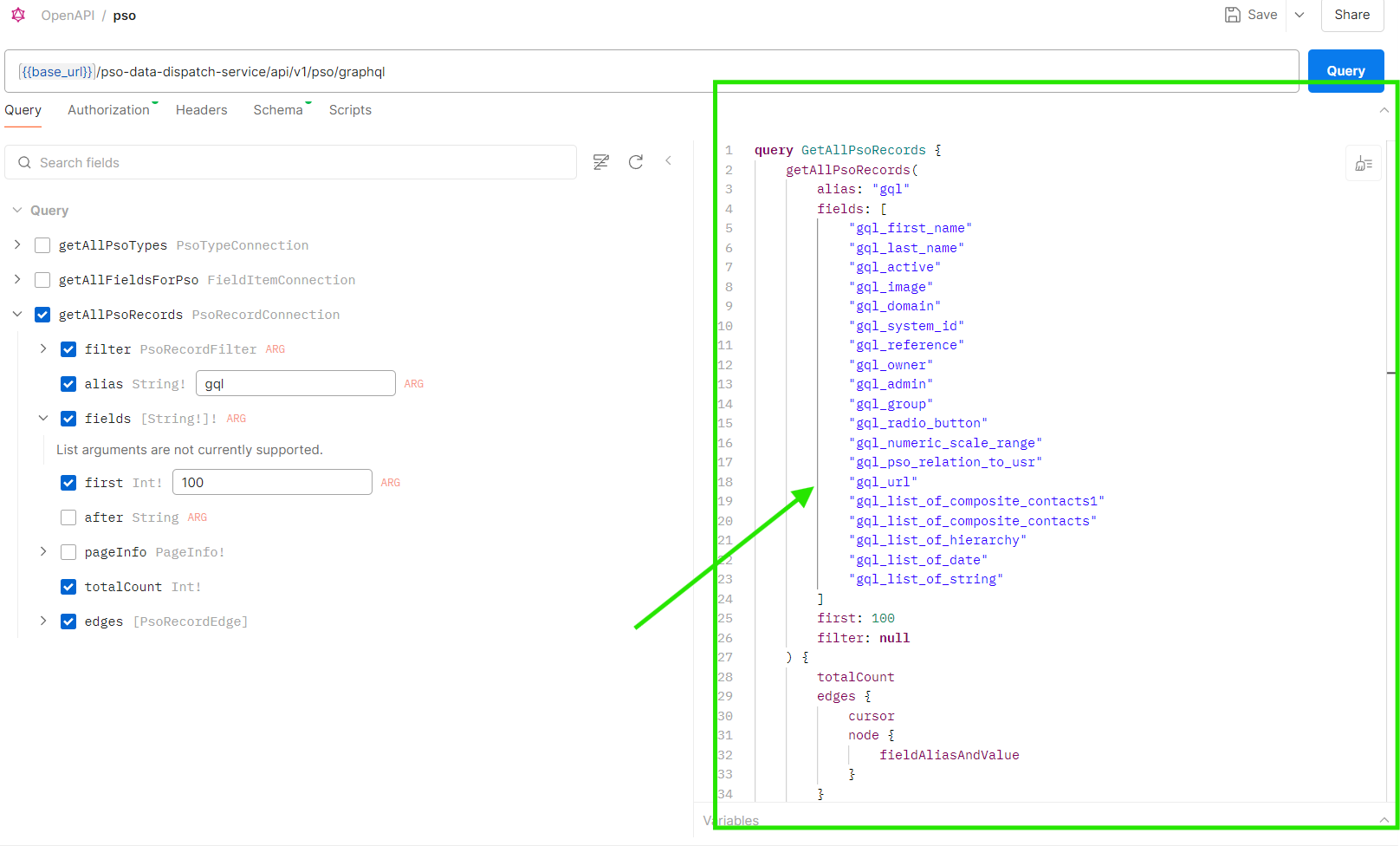Open the Save options dropdown arrow
This screenshot has width=1400, height=846.
[1300, 15]
